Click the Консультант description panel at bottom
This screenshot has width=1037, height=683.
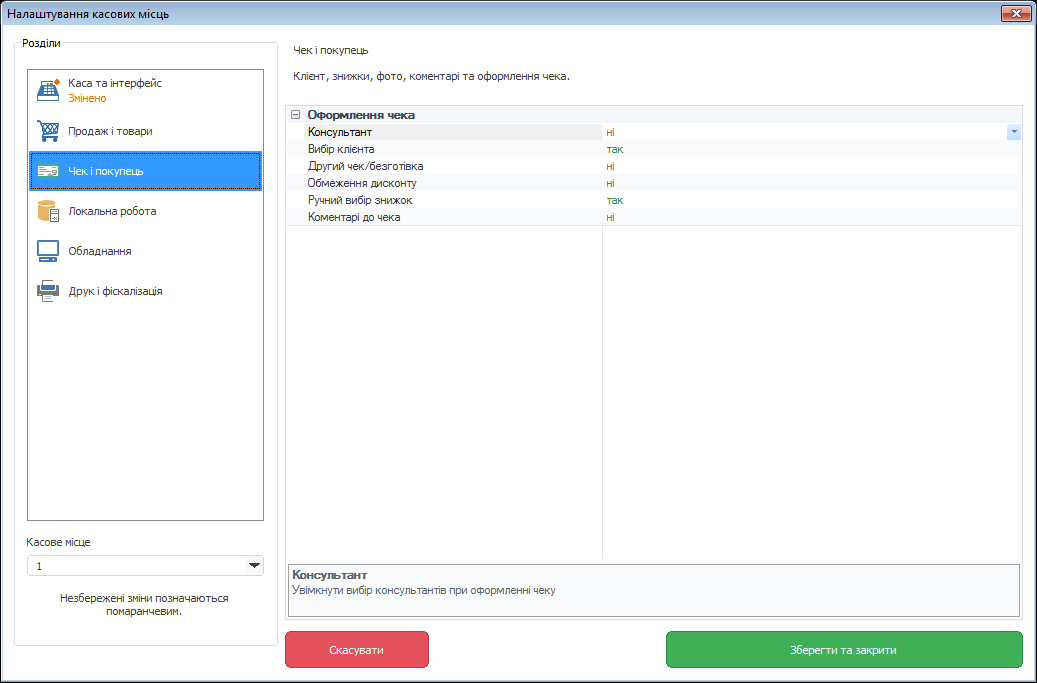[x=654, y=590]
